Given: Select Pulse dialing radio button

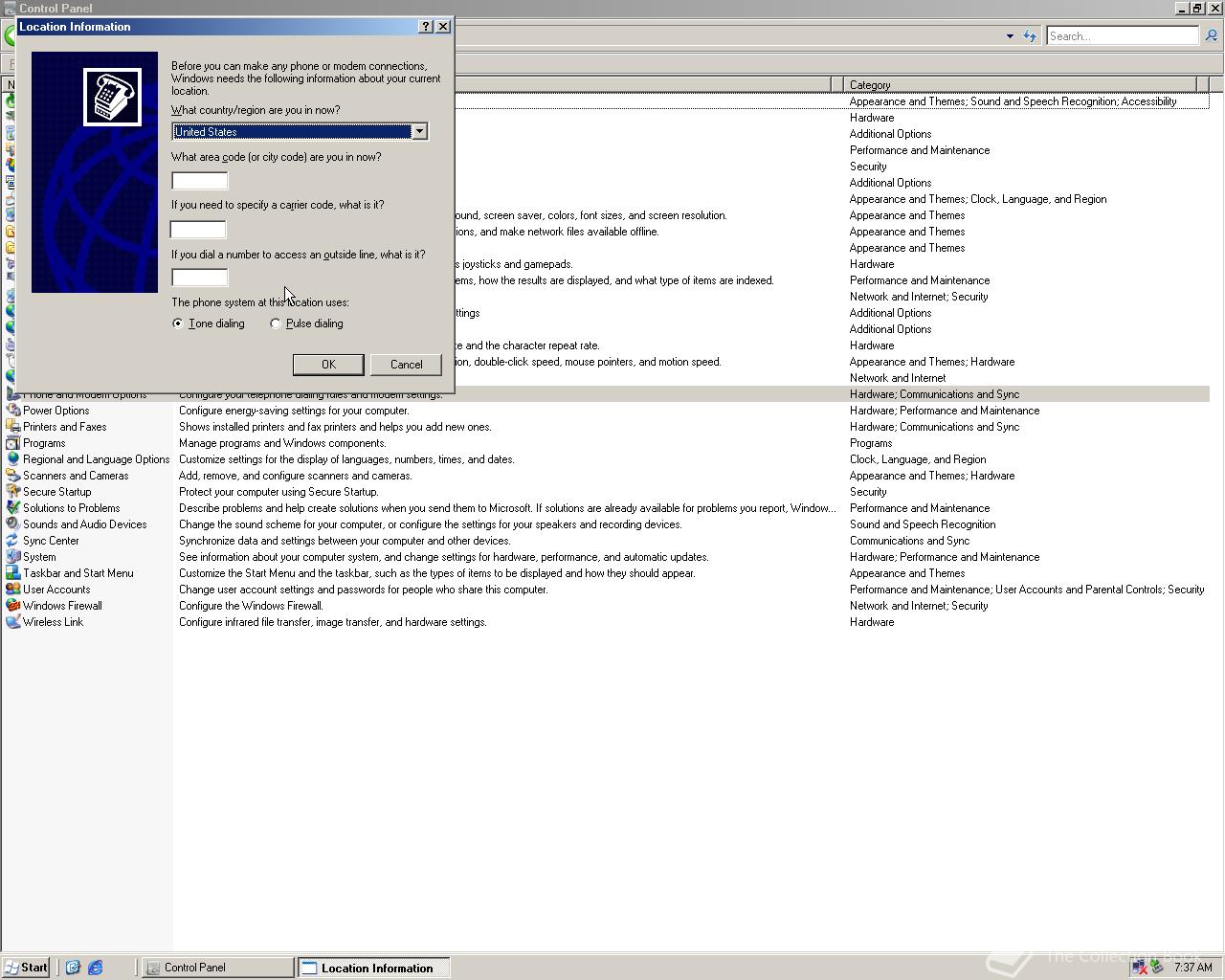Looking at the screenshot, I should pyautogui.click(x=276, y=323).
